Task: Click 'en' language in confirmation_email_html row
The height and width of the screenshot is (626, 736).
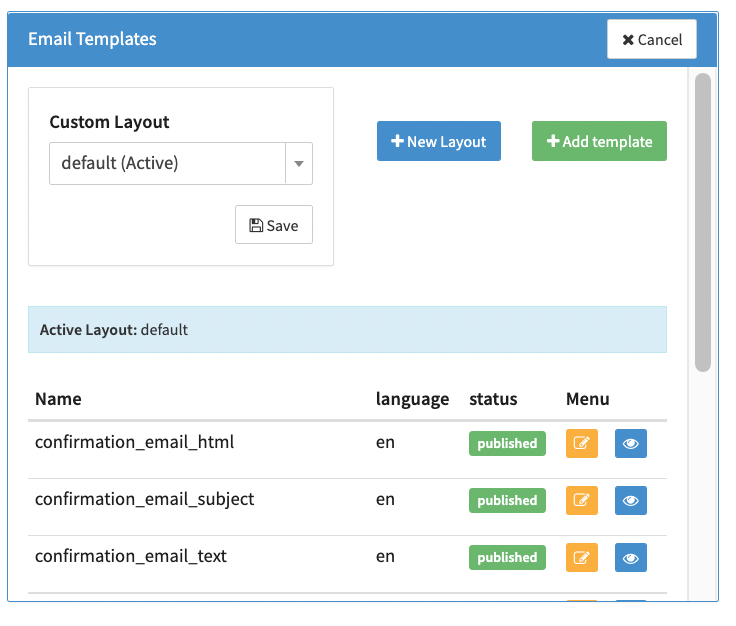Action: tap(385, 443)
